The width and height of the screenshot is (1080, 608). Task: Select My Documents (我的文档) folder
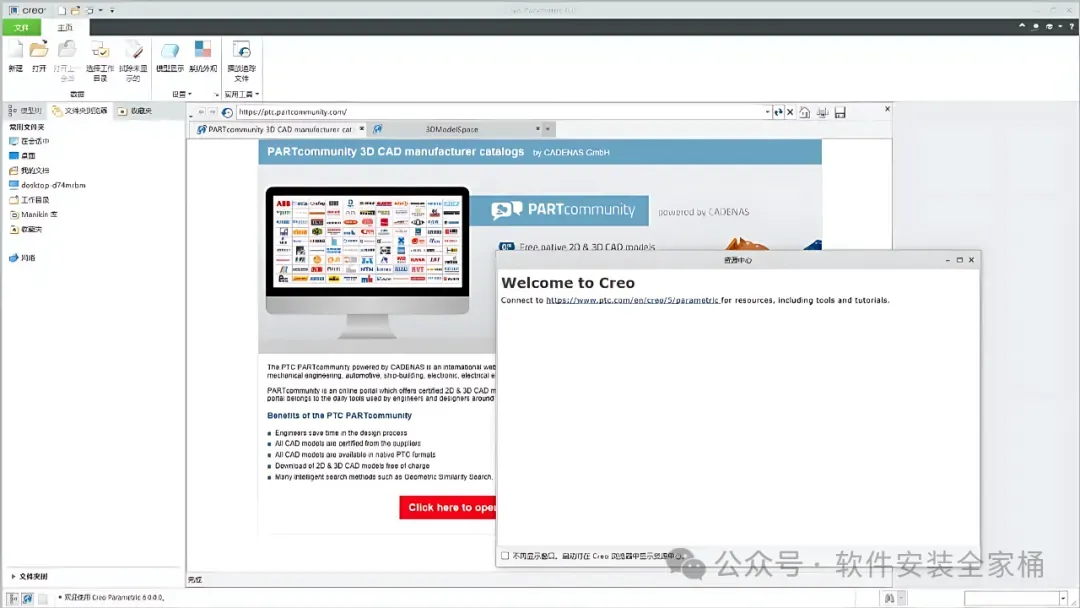pos(28,170)
